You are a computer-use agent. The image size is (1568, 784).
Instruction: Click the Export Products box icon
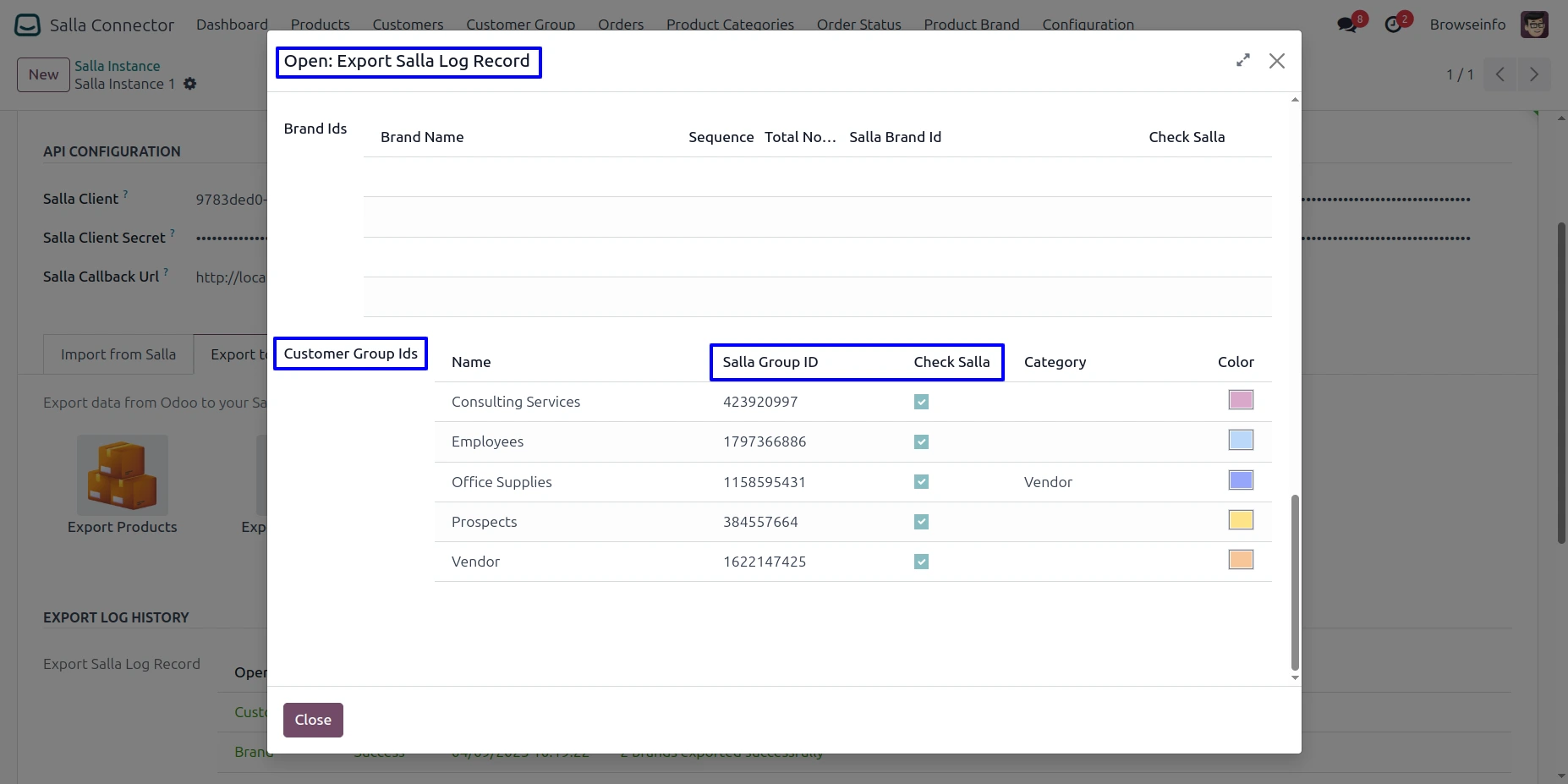coord(123,475)
